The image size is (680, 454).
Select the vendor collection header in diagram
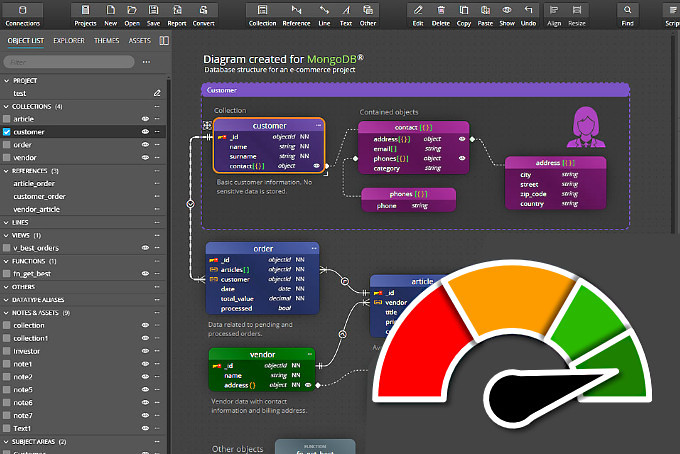[x=262, y=354]
